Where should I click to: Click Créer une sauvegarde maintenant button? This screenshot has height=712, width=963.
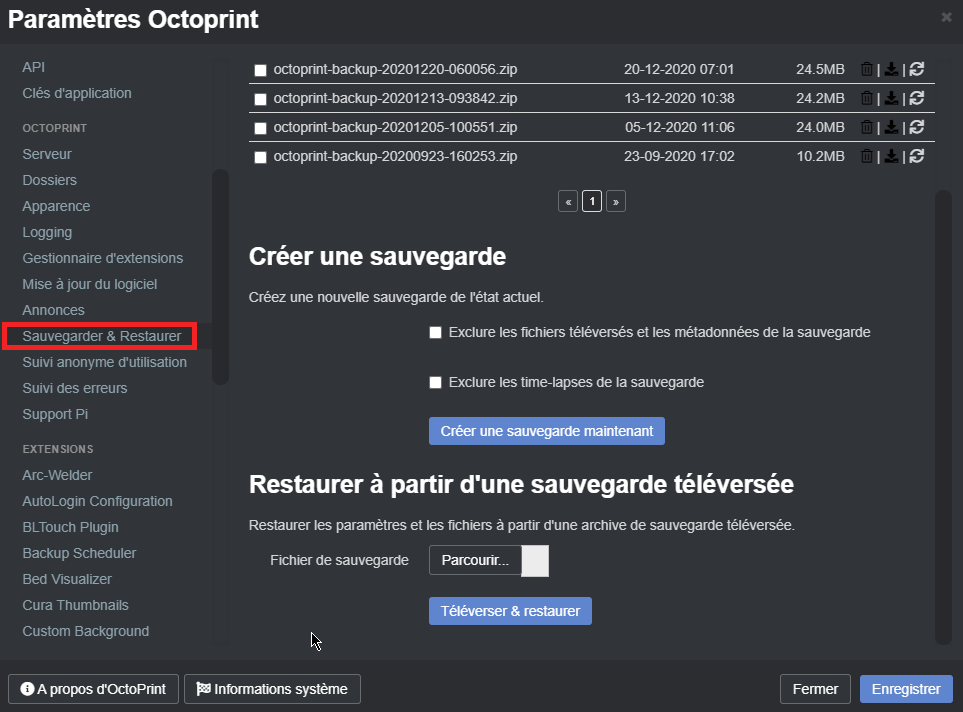[547, 431]
